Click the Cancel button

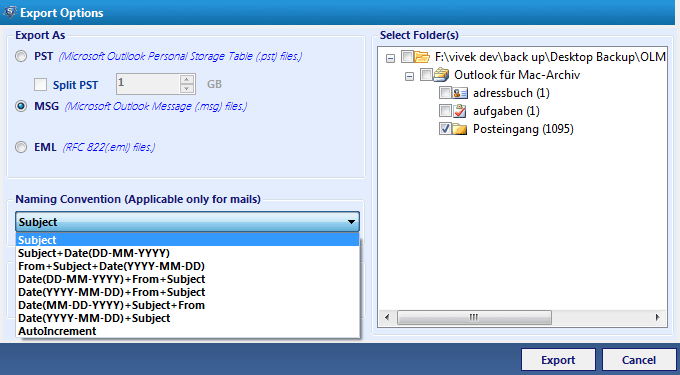(x=639, y=360)
